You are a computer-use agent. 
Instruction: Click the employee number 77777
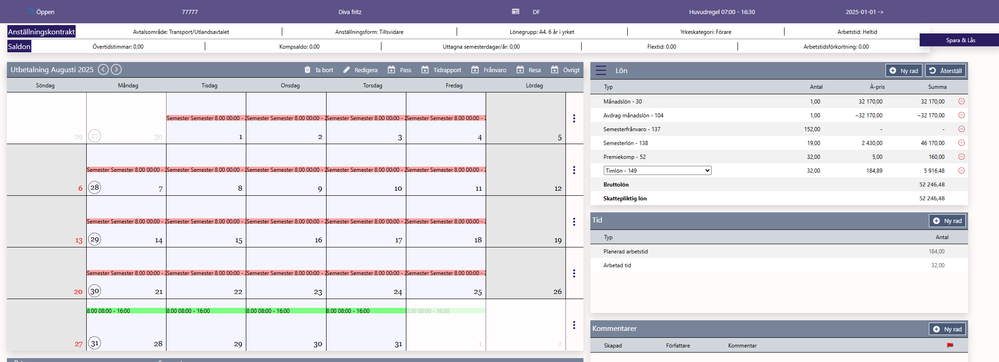coord(189,12)
